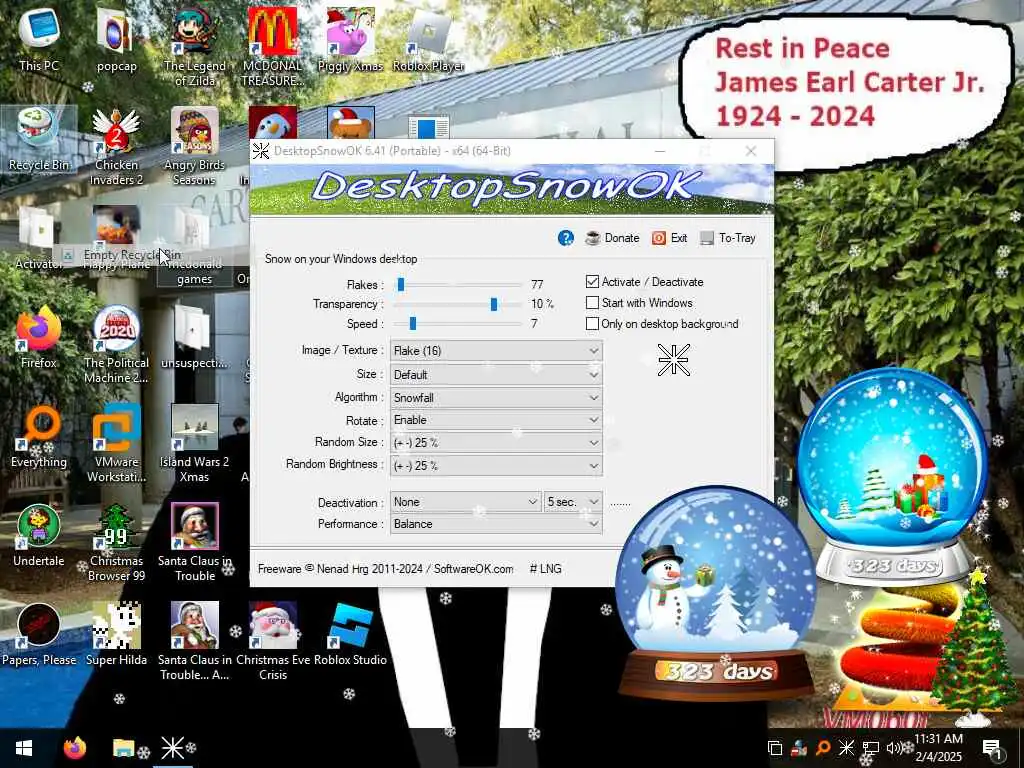
Task: Select the Island Wars 2 Xmas icon
Action: point(194,444)
